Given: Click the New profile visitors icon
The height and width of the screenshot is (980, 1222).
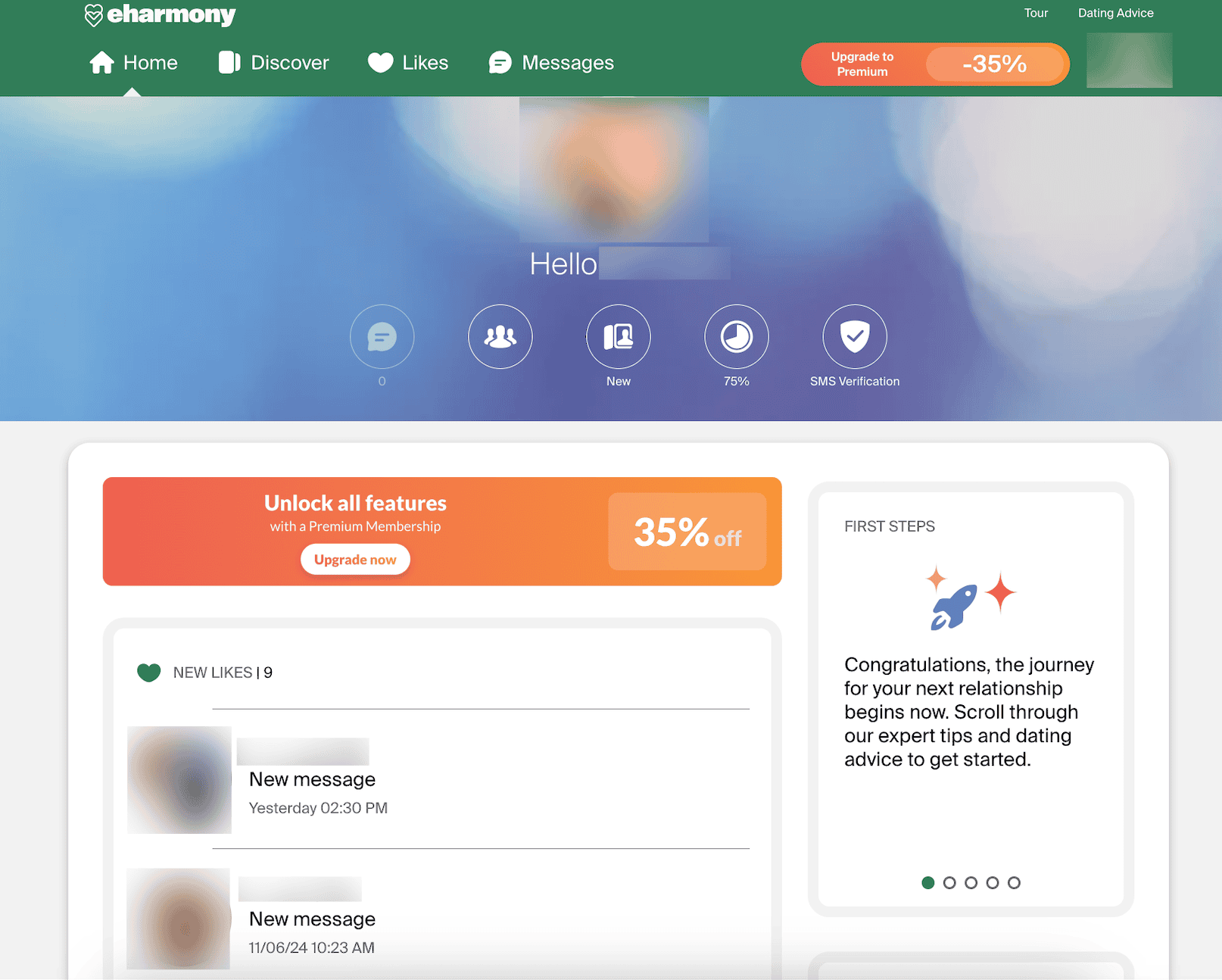Looking at the screenshot, I should pos(618,337).
